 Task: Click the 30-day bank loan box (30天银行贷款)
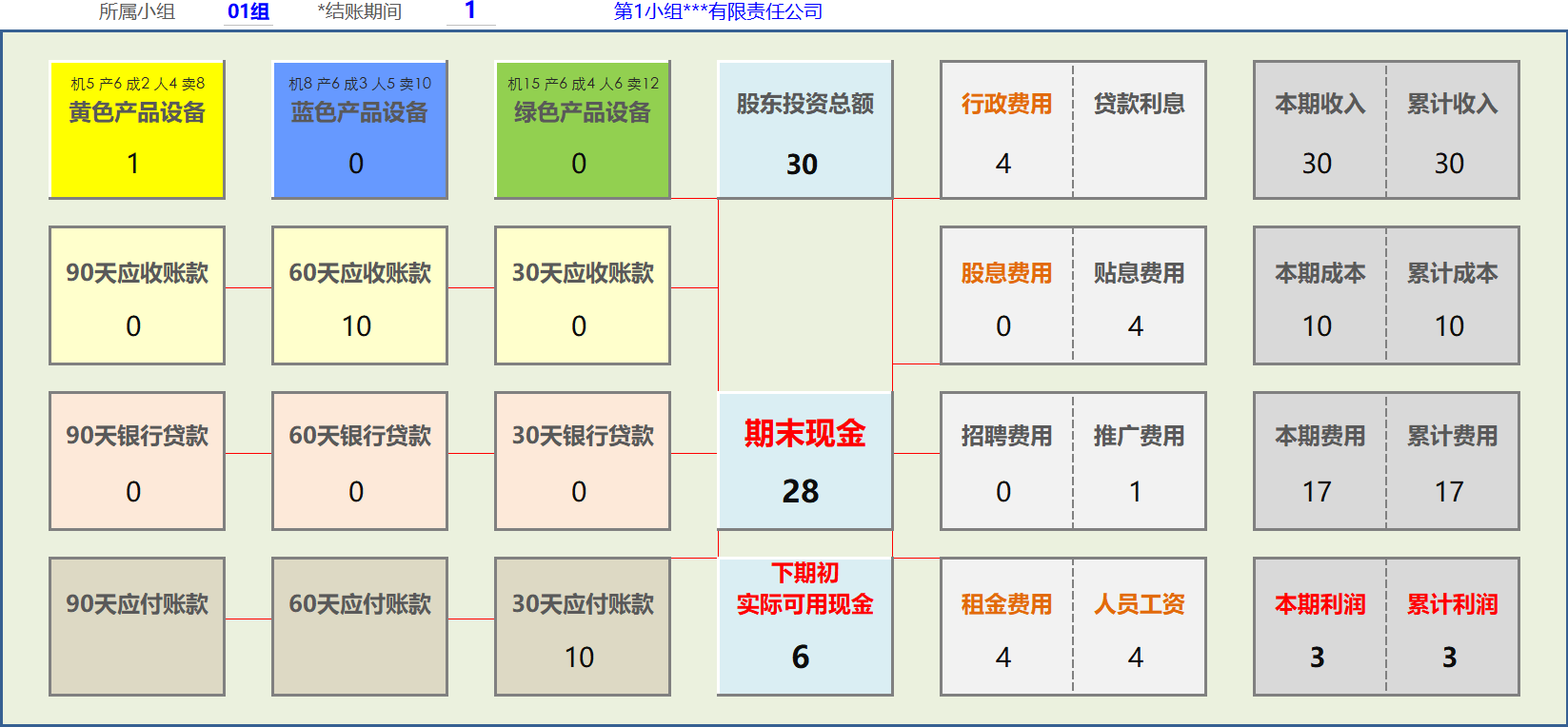(x=582, y=461)
